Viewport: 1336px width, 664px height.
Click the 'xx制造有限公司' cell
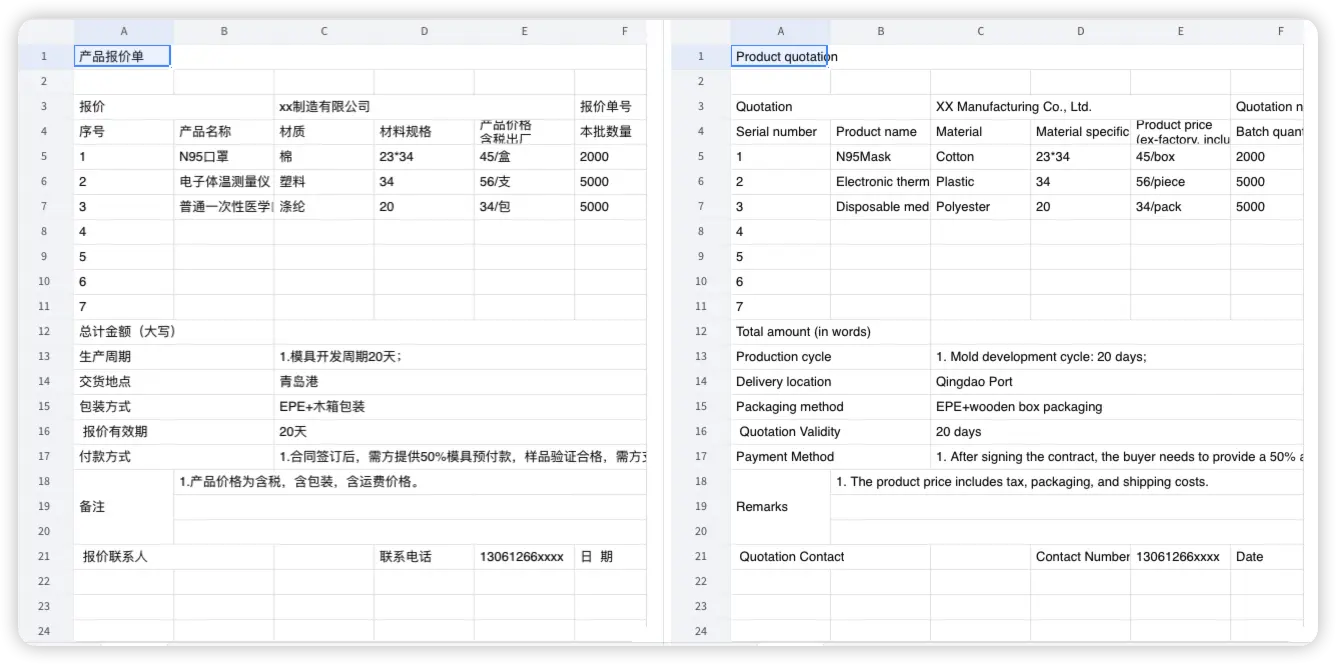click(x=424, y=106)
